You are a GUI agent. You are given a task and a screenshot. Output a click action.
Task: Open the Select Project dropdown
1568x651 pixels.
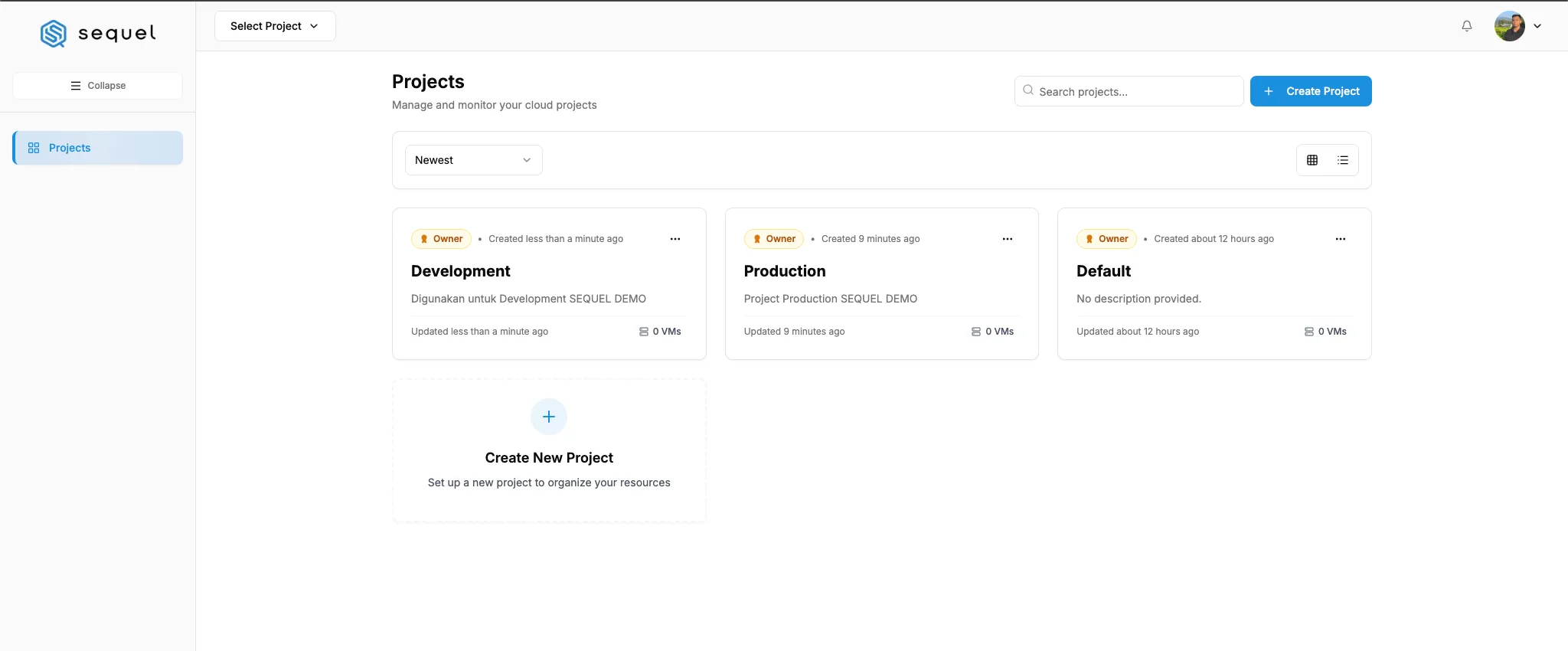pos(275,26)
